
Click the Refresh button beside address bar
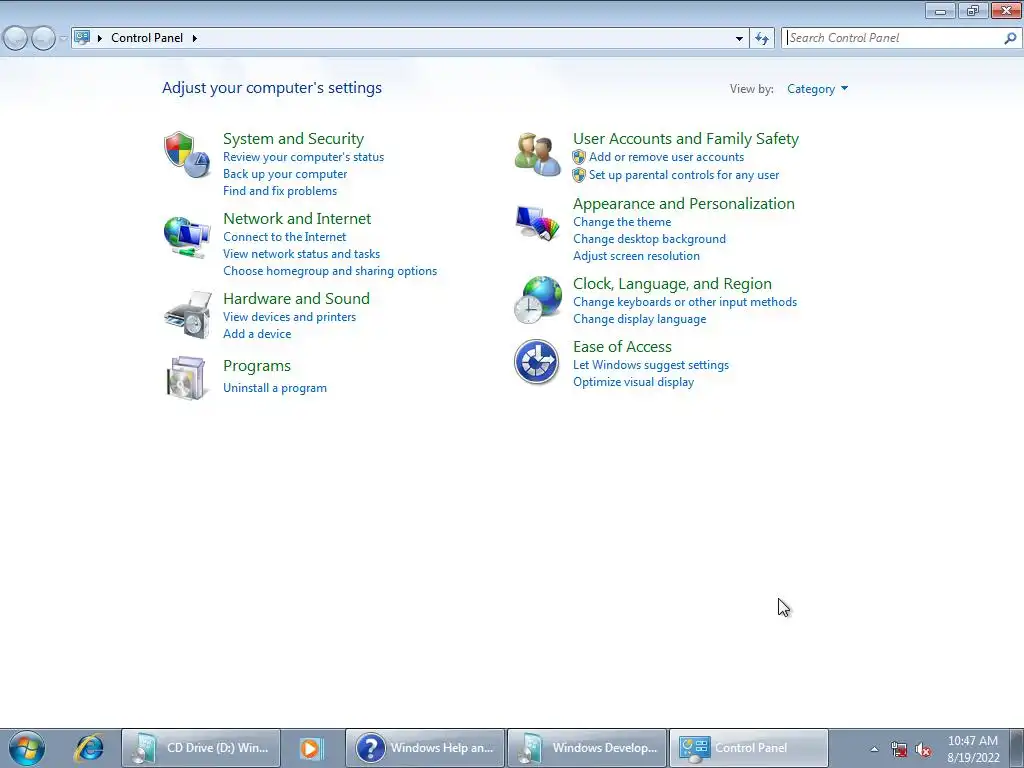(762, 38)
